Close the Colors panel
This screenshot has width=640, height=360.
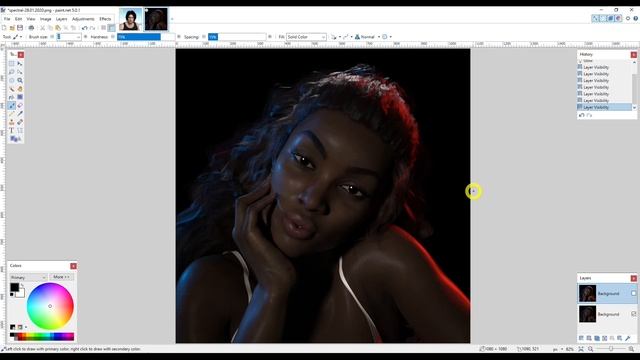pos(73,266)
